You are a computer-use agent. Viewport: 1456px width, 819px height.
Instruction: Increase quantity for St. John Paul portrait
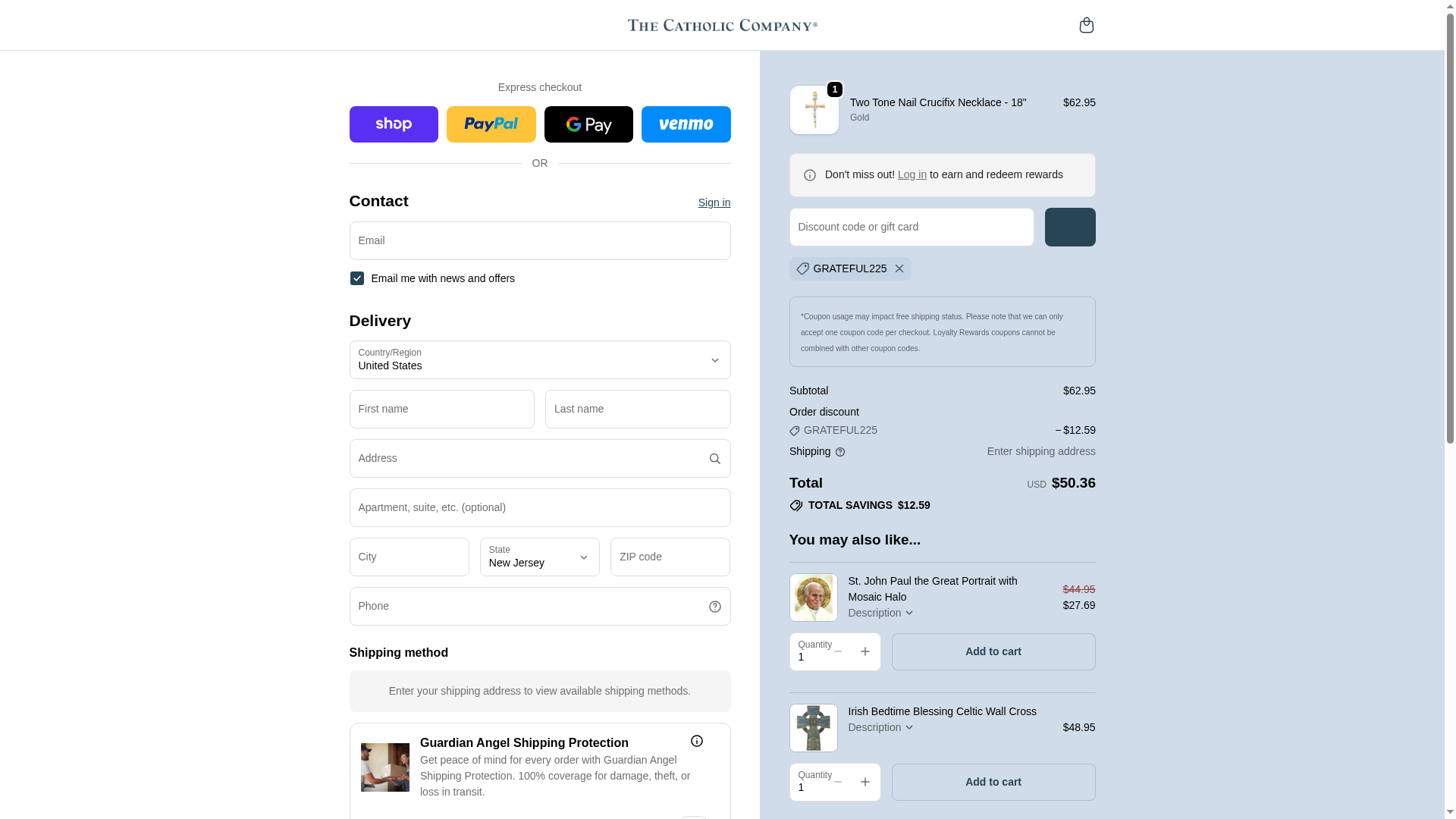pos(864,651)
